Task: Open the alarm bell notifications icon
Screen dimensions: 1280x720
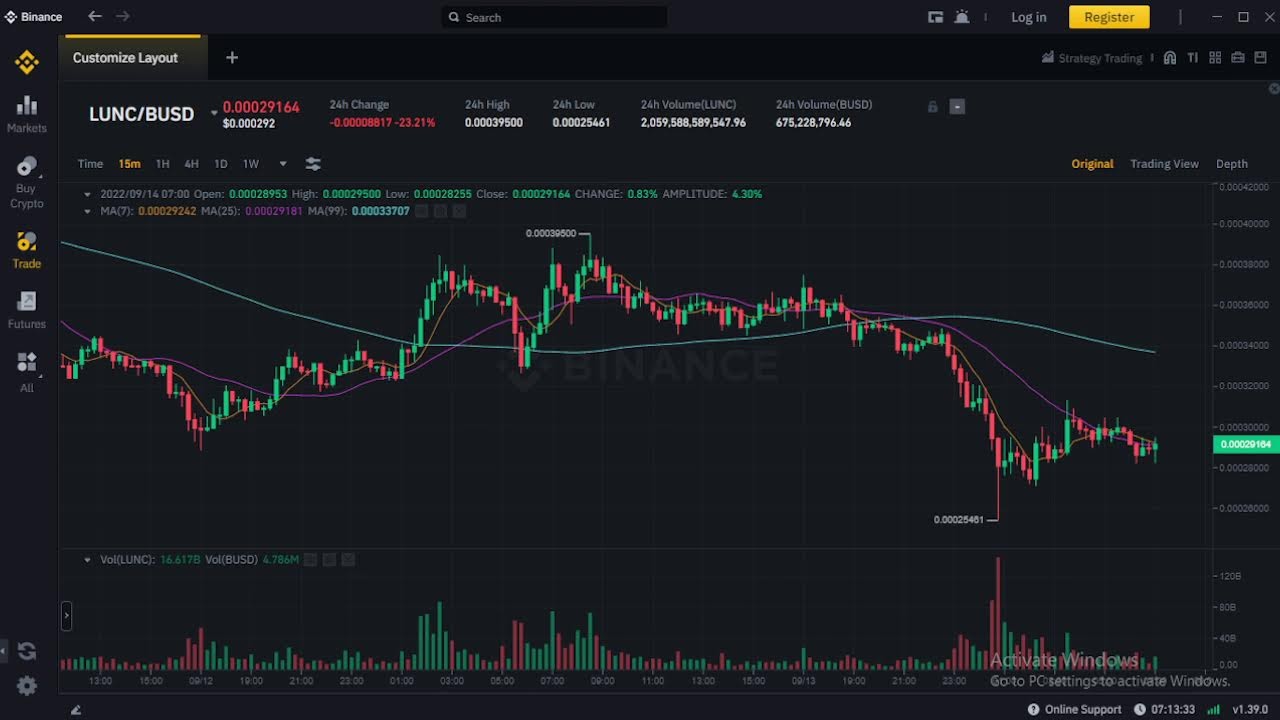Action: click(962, 17)
